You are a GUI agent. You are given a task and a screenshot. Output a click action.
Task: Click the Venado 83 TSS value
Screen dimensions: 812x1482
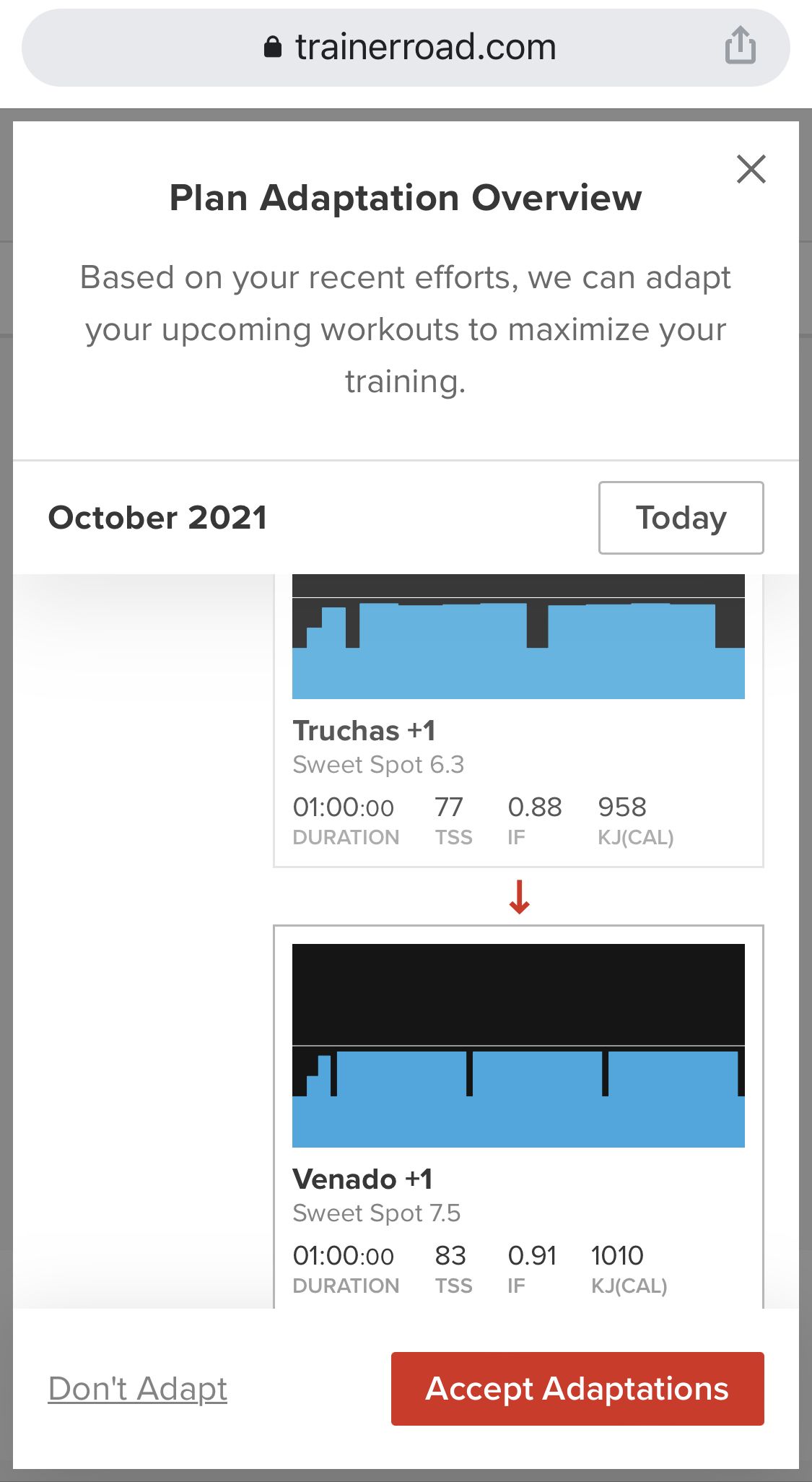click(x=450, y=1255)
